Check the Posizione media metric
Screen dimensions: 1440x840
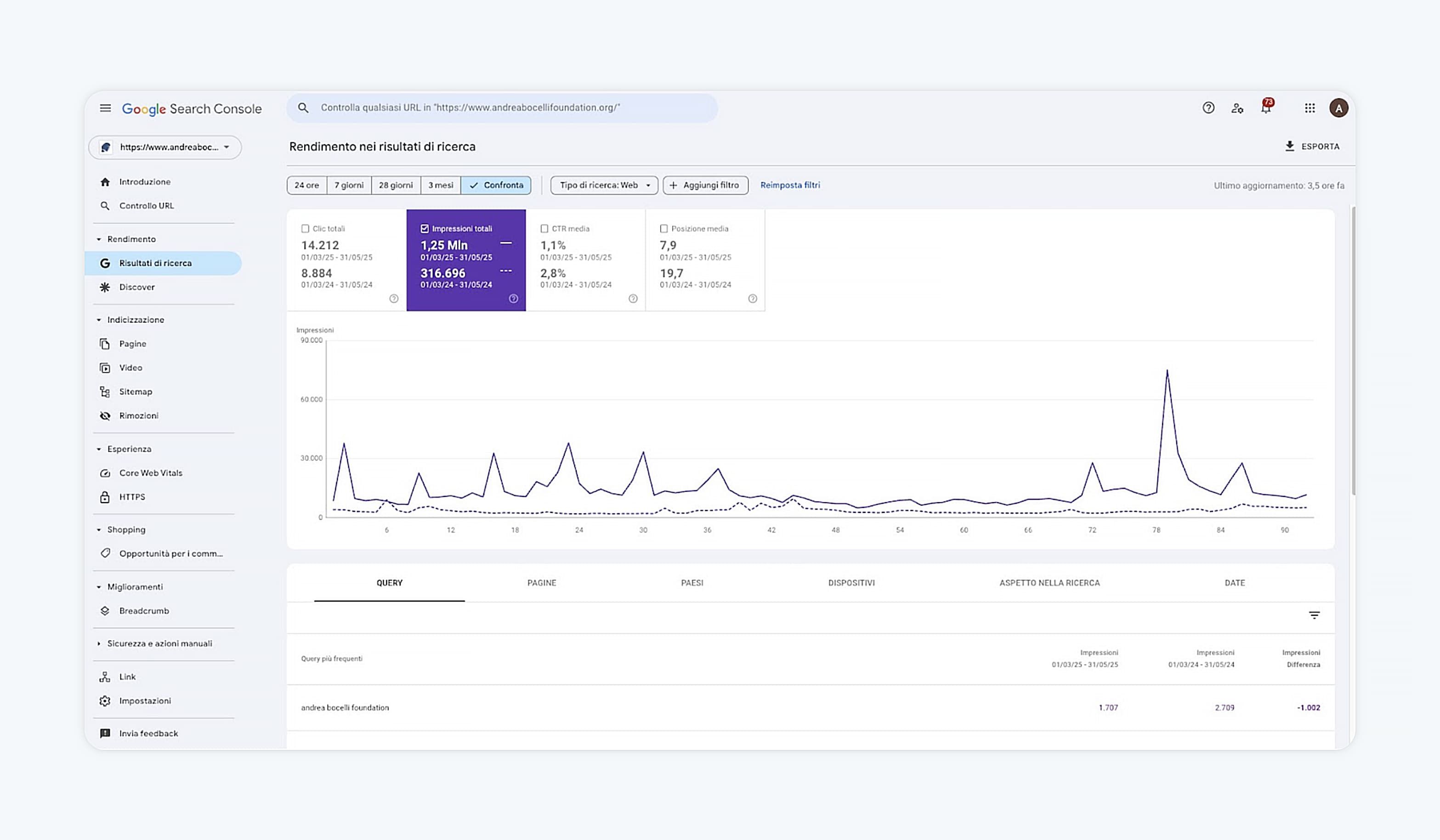pos(664,228)
